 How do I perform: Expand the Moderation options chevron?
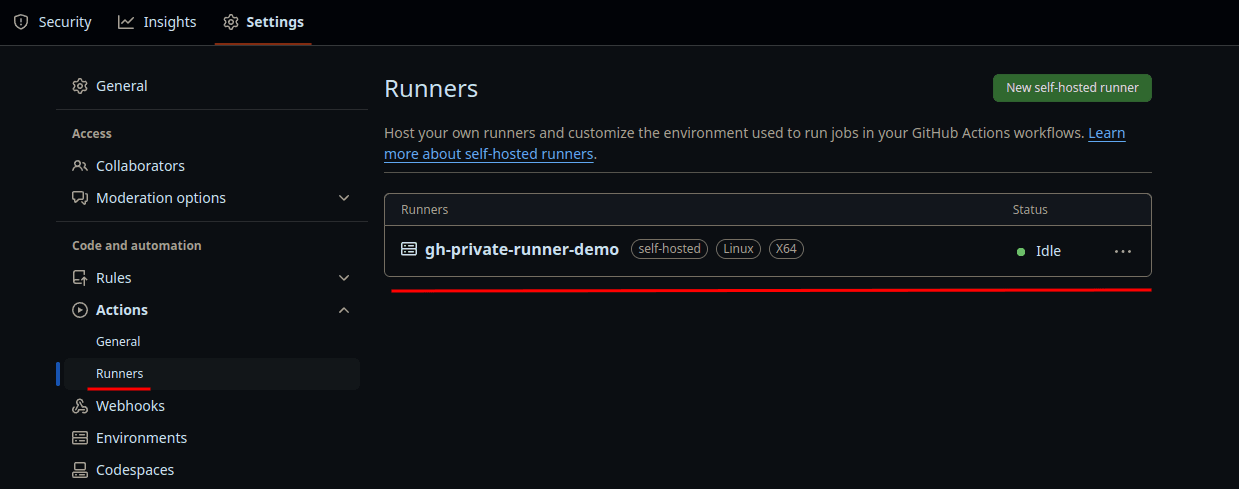pyautogui.click(x=344, y=198)
